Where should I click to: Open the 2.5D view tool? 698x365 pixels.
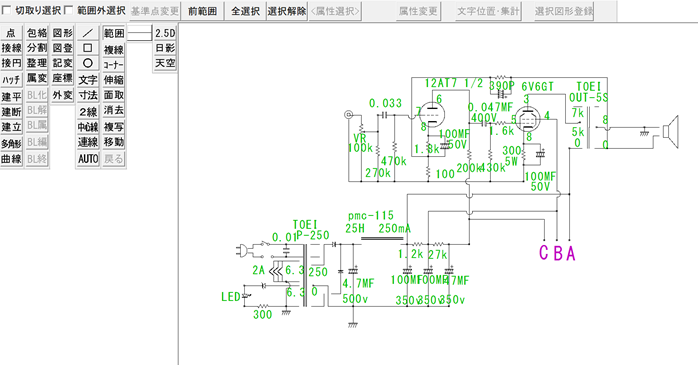[x=165, y=33]
